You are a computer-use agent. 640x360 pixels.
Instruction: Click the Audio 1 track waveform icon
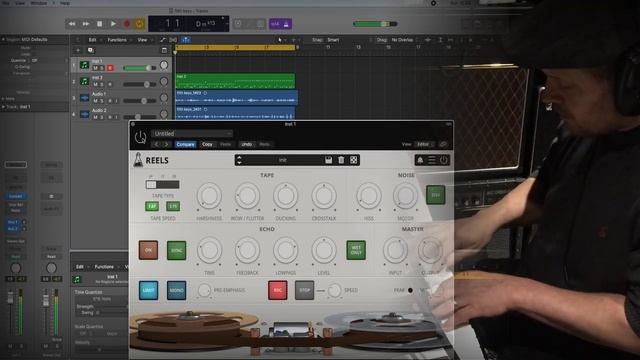pos(84,98)
